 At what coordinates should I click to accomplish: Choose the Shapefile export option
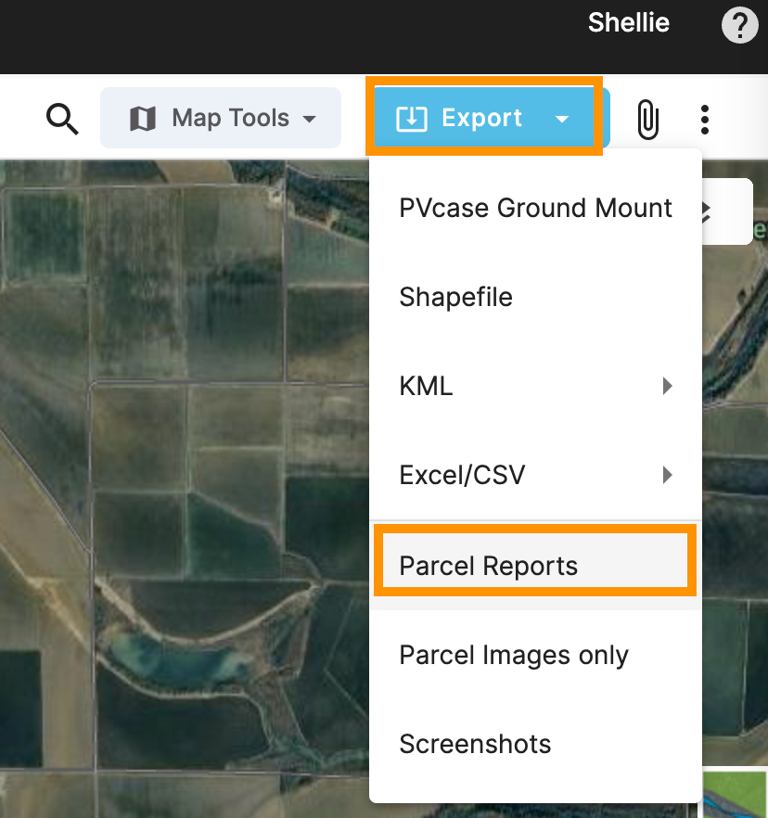455,297
